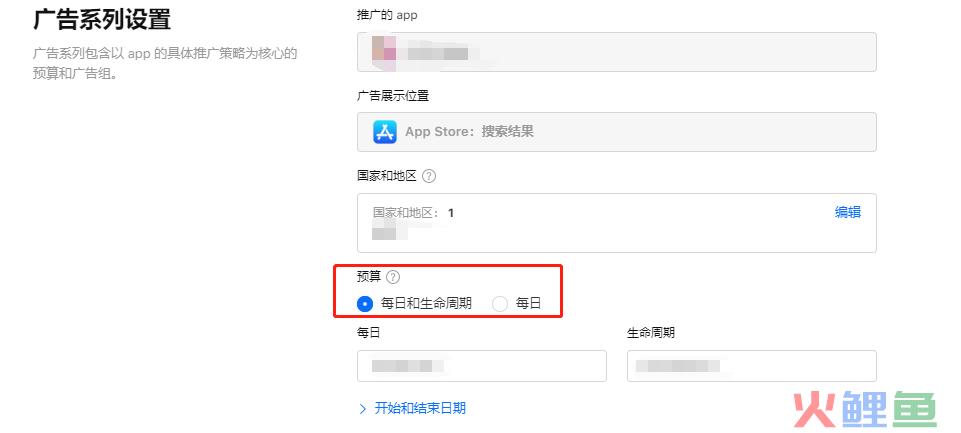Viewport: 961px width, 433px height.
Task: Click the App Store：搜索结果 placement field
Action: click(x=617, y=132)
